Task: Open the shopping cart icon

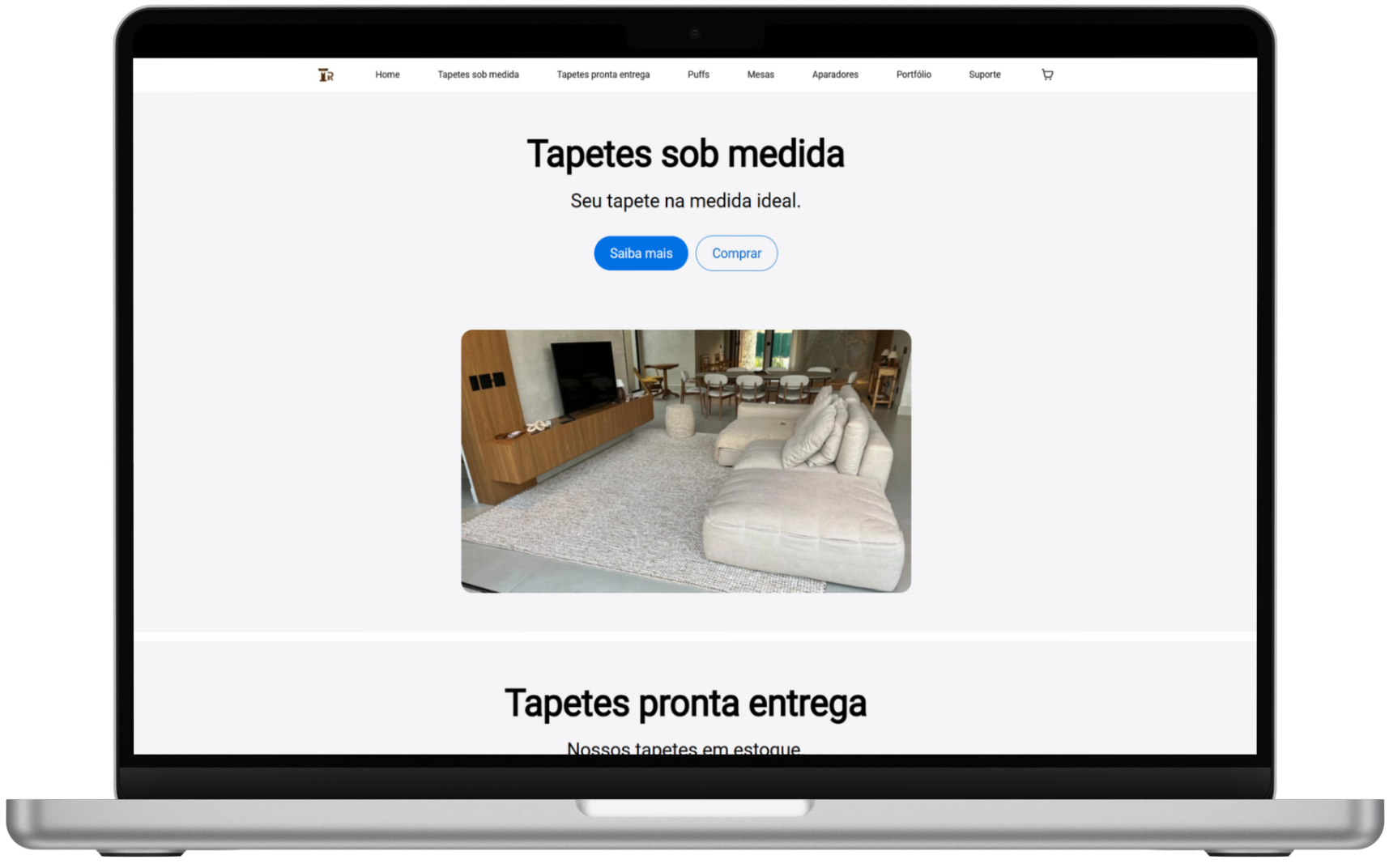Action: point(1047,74)
